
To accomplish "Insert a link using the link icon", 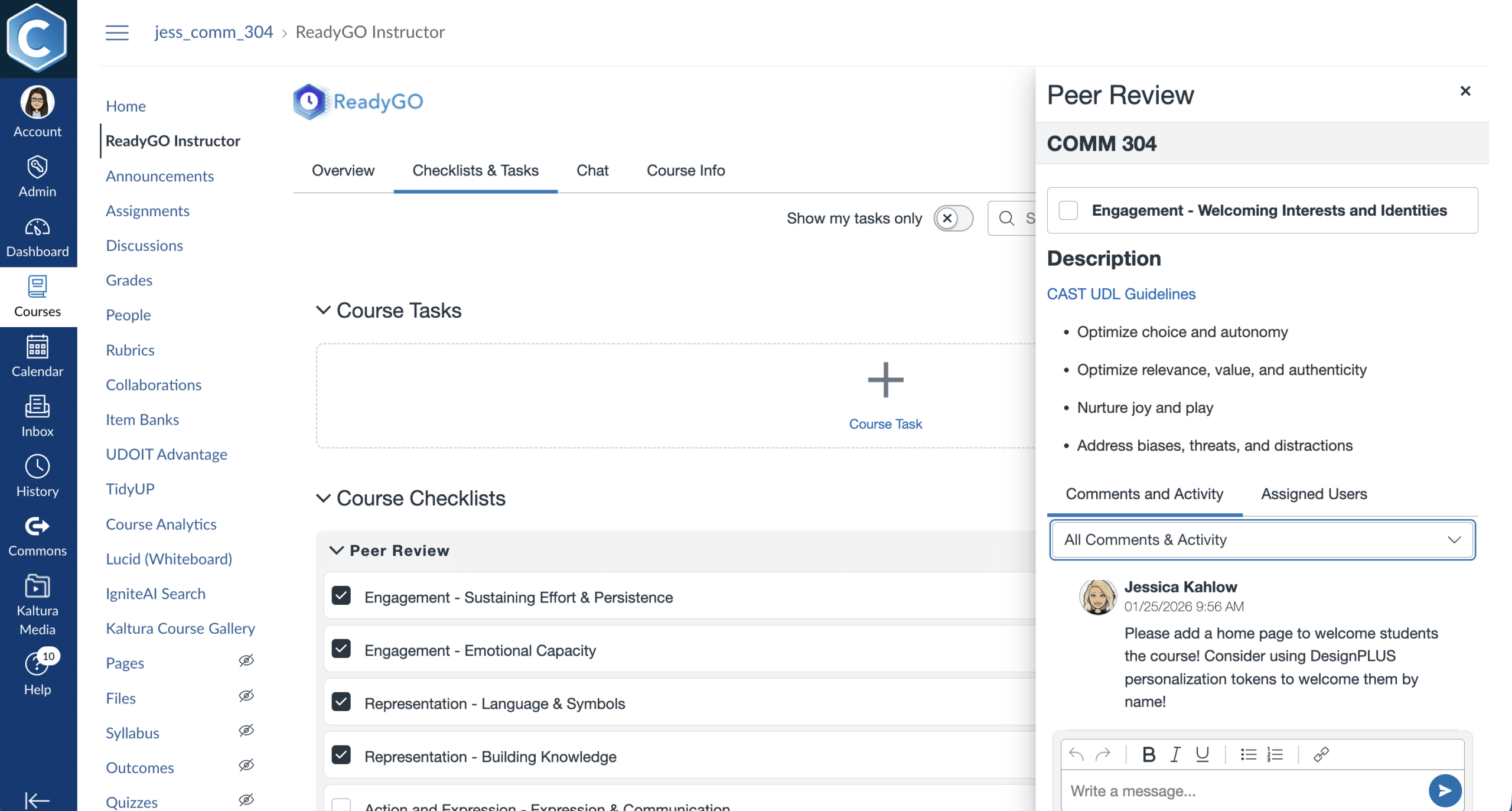I will point(1321,754).
